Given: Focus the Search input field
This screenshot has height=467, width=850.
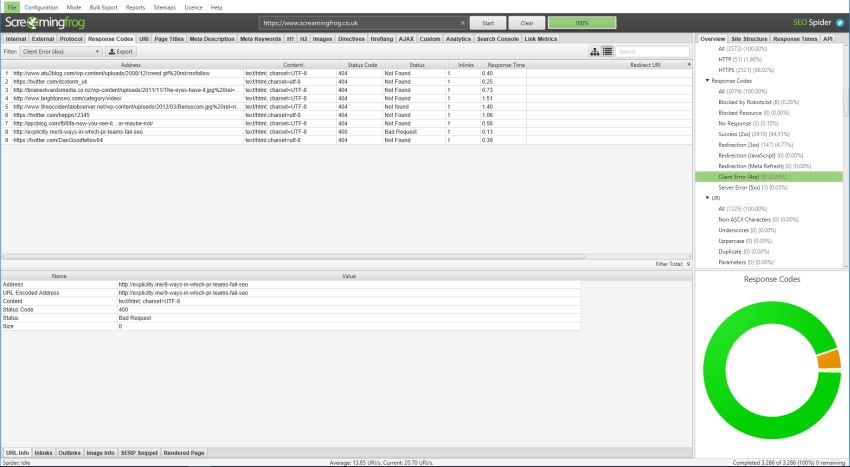Looking at the screenshot, I should tap(653, 52).
